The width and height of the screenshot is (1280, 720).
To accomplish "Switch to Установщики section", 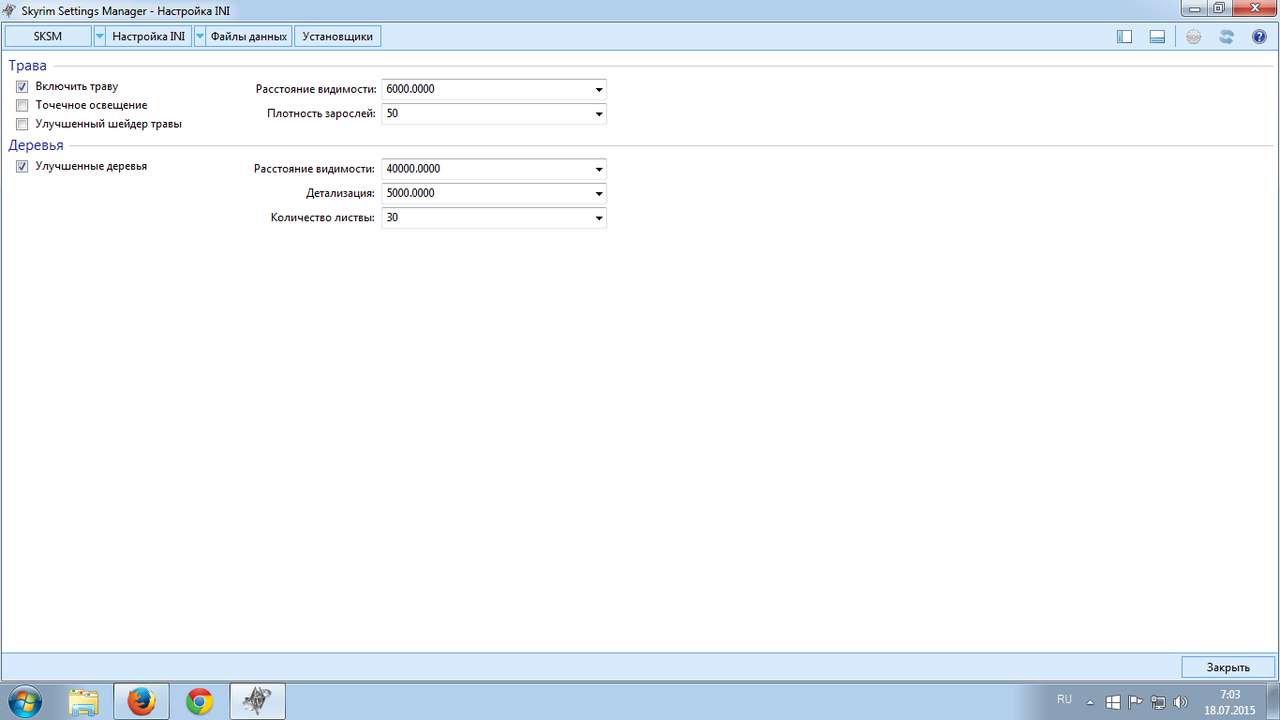I will click(x=338, y=37).
